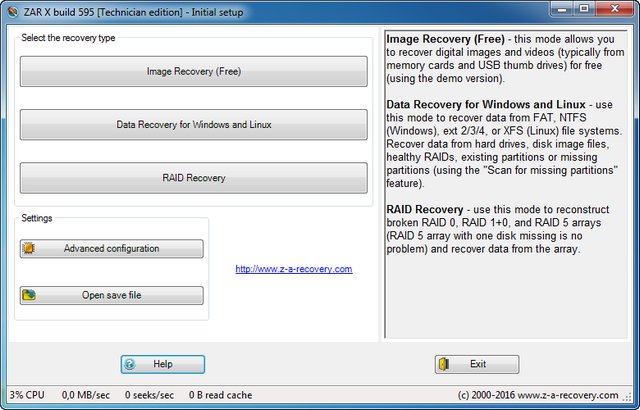Click the Open save file folder icon
The width and height of the screenshot is (640, 410).
click(29, 295)
